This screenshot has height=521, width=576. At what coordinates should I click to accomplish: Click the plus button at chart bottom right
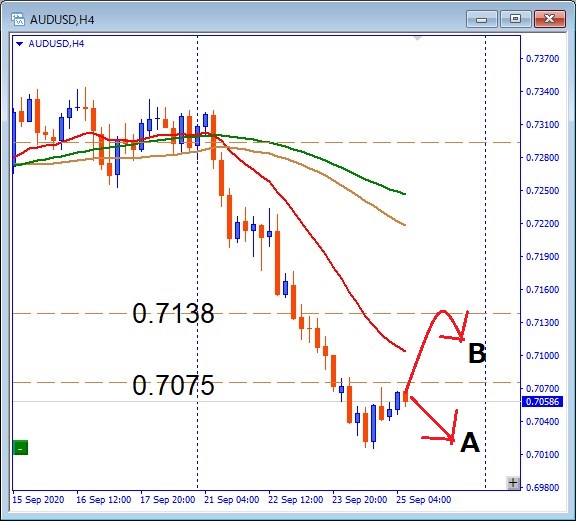pyautogui.click(x=513, y=483)
